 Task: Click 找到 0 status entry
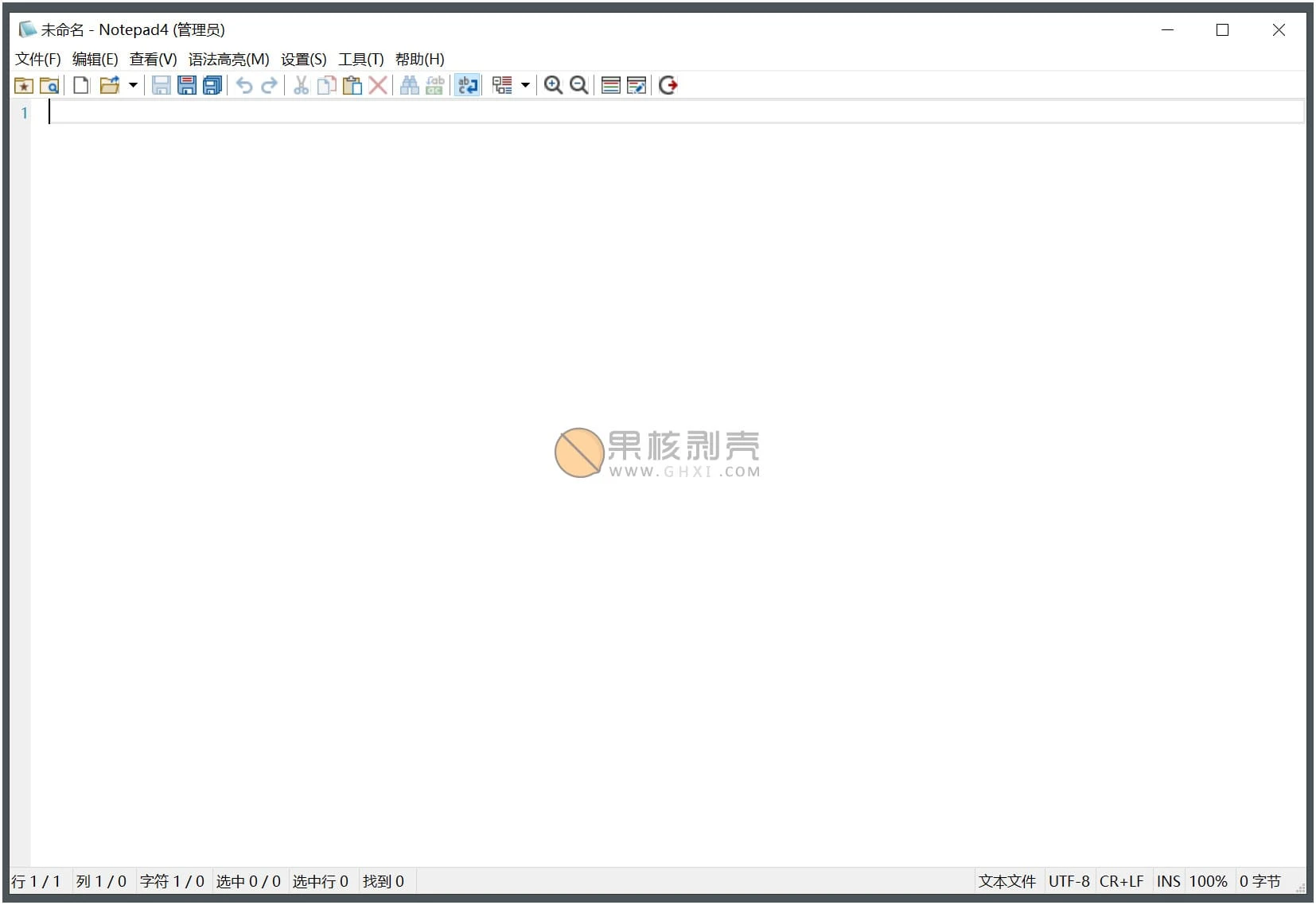pos(384,881)
